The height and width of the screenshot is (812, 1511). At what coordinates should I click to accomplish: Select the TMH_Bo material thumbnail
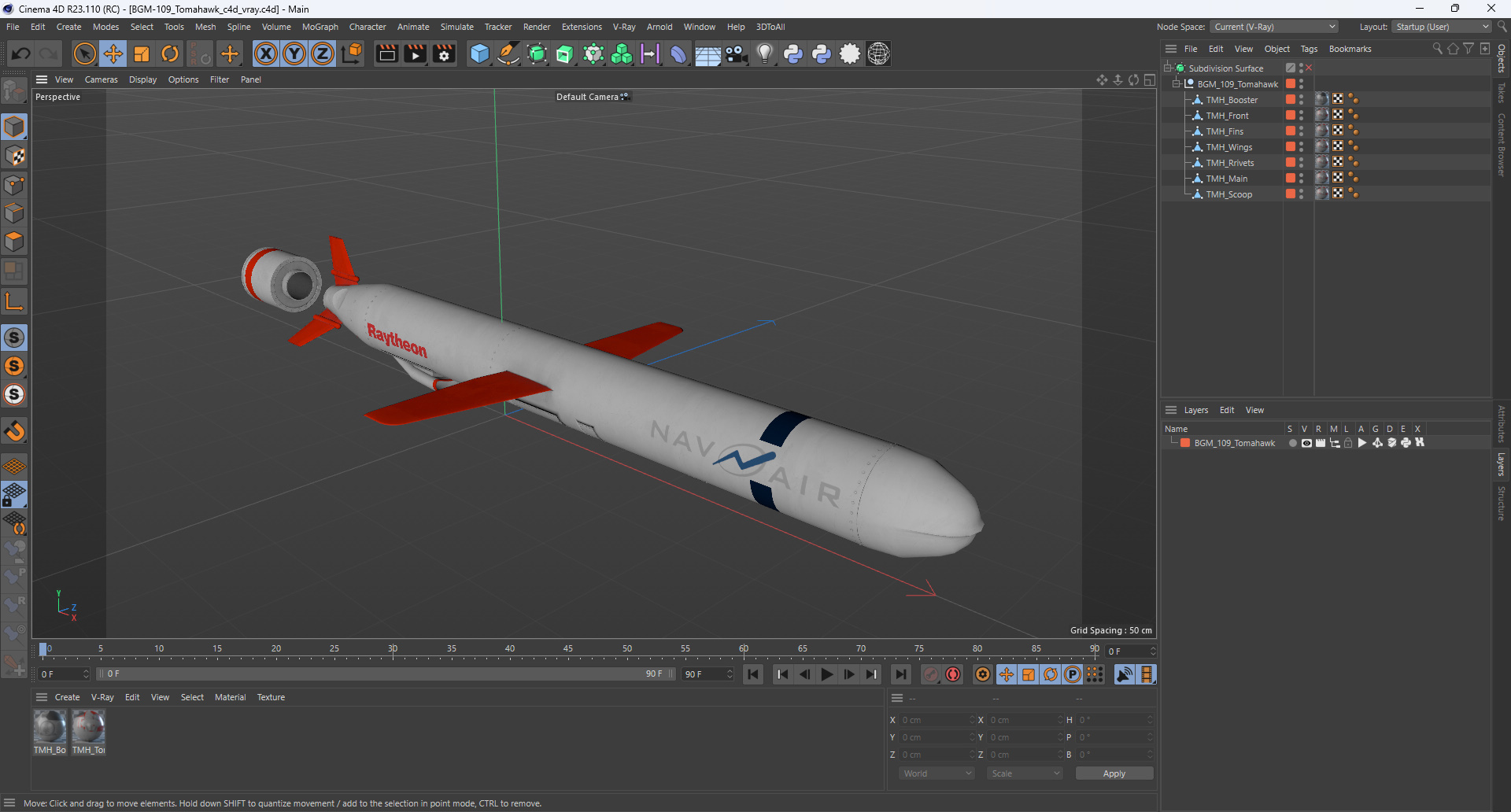coord(50,727)
